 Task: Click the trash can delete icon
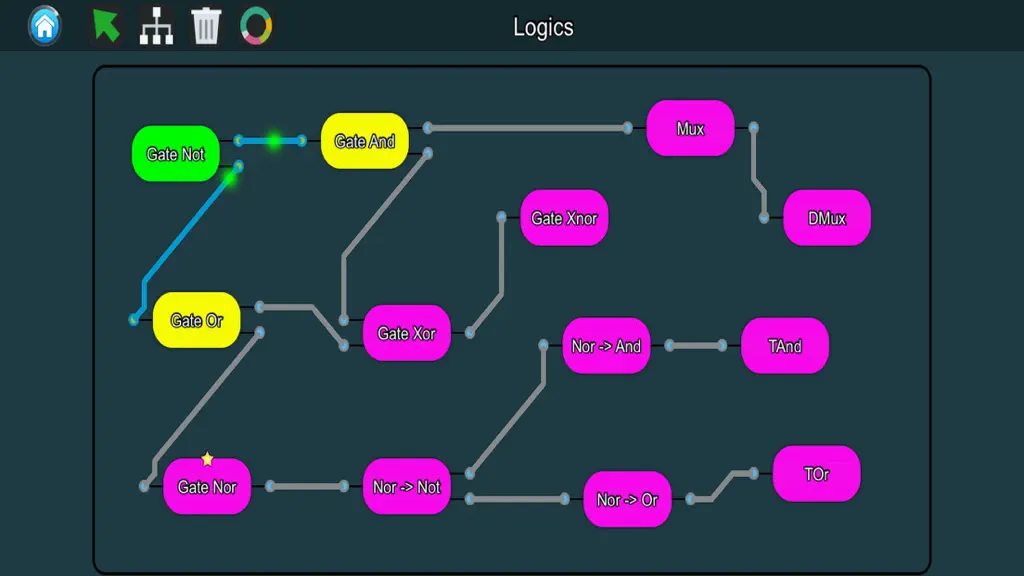[x=206, y=26]
